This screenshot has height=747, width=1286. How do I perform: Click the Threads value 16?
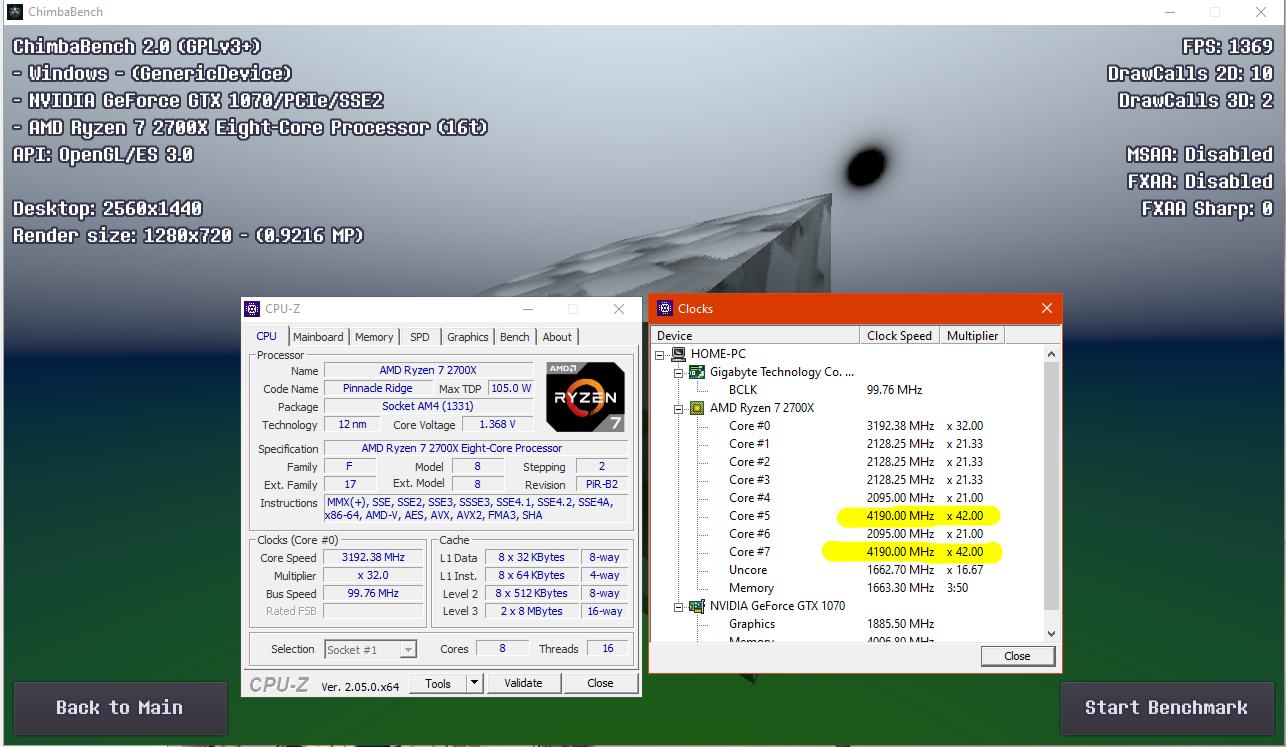(608, 649)
